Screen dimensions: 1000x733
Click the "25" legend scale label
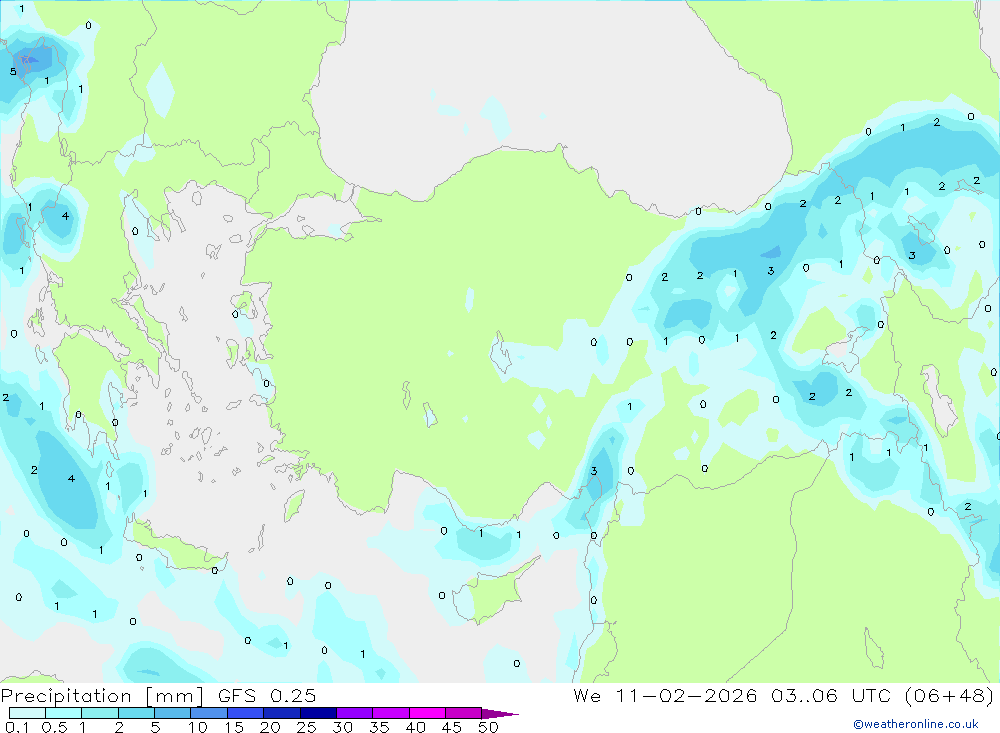(307, 727)
